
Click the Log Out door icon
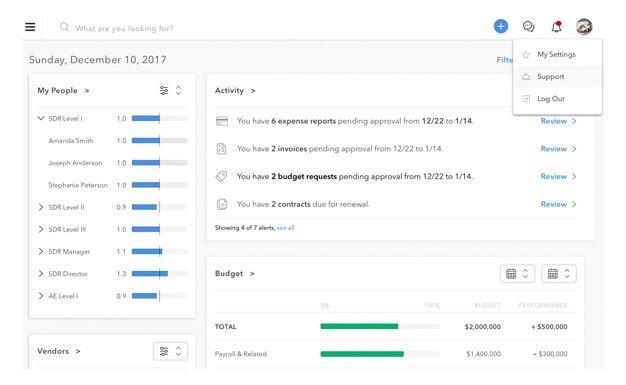click(x=526, y=99)
